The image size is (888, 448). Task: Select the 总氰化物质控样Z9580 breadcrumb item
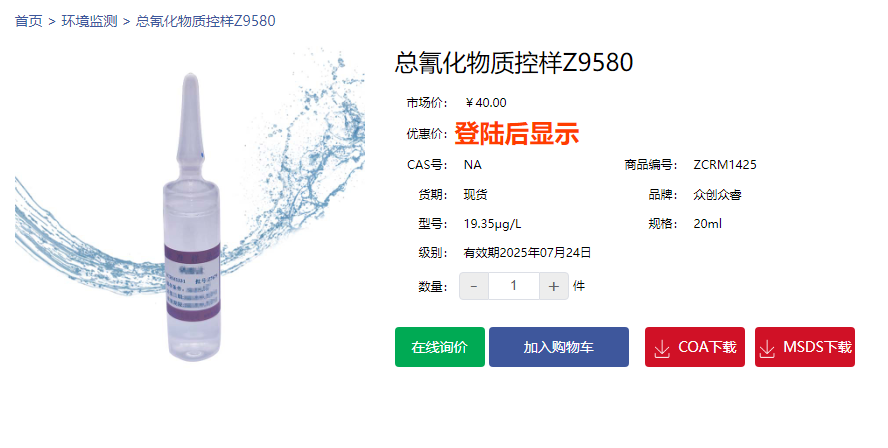(x=206, y=21)
